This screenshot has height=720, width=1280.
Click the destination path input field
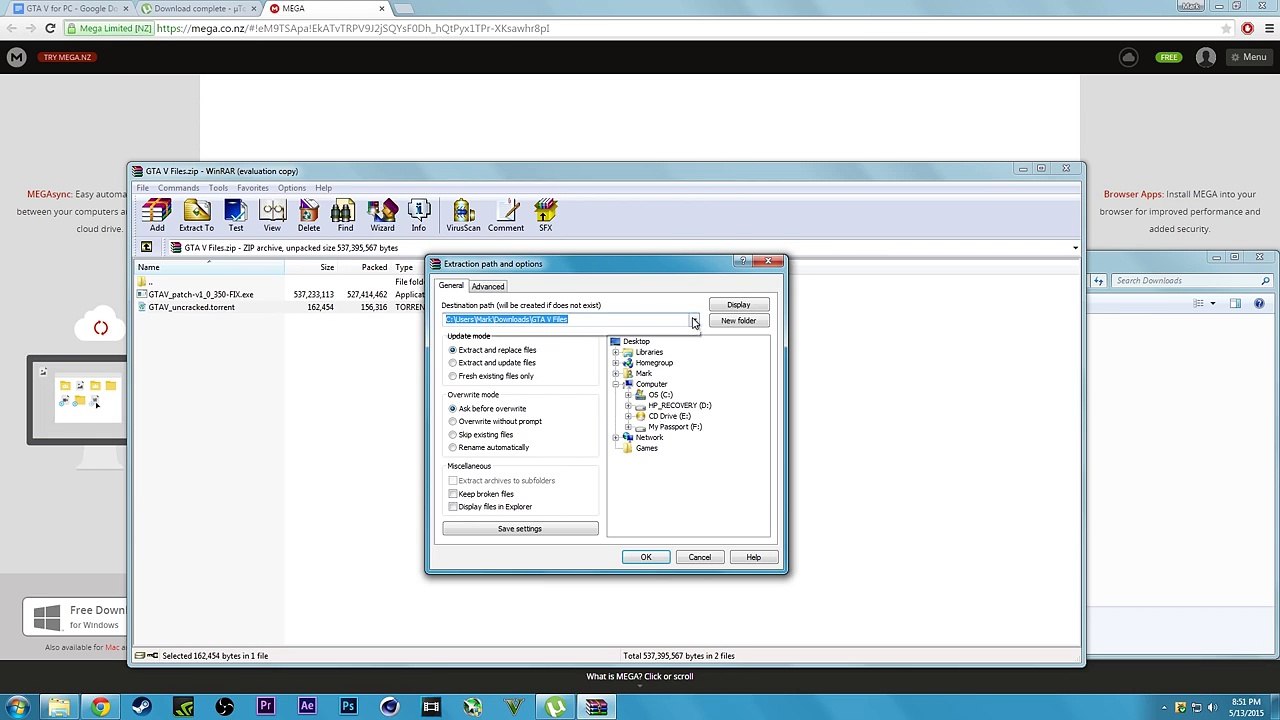[566, 320]
